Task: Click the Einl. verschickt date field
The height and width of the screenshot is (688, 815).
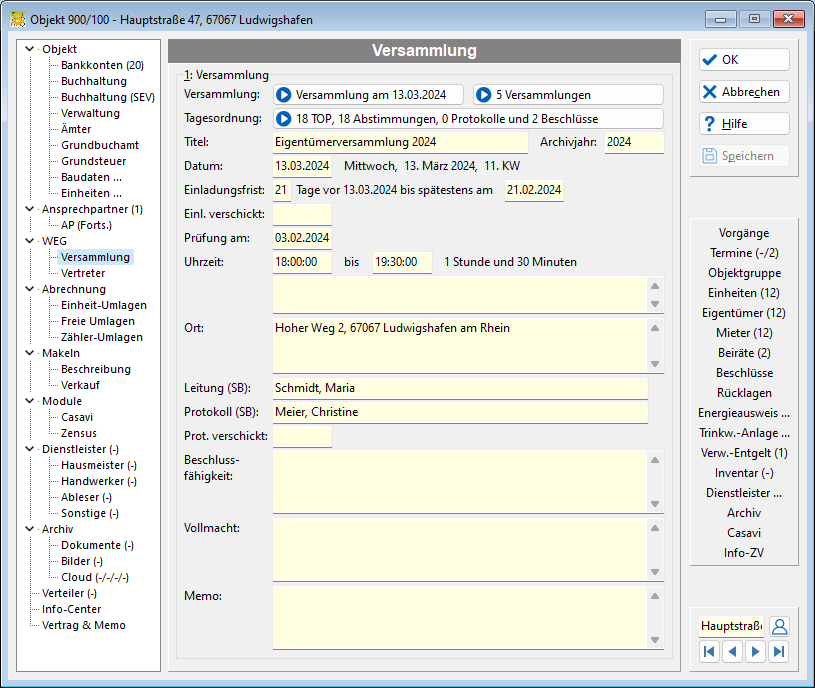Action: 303,214
